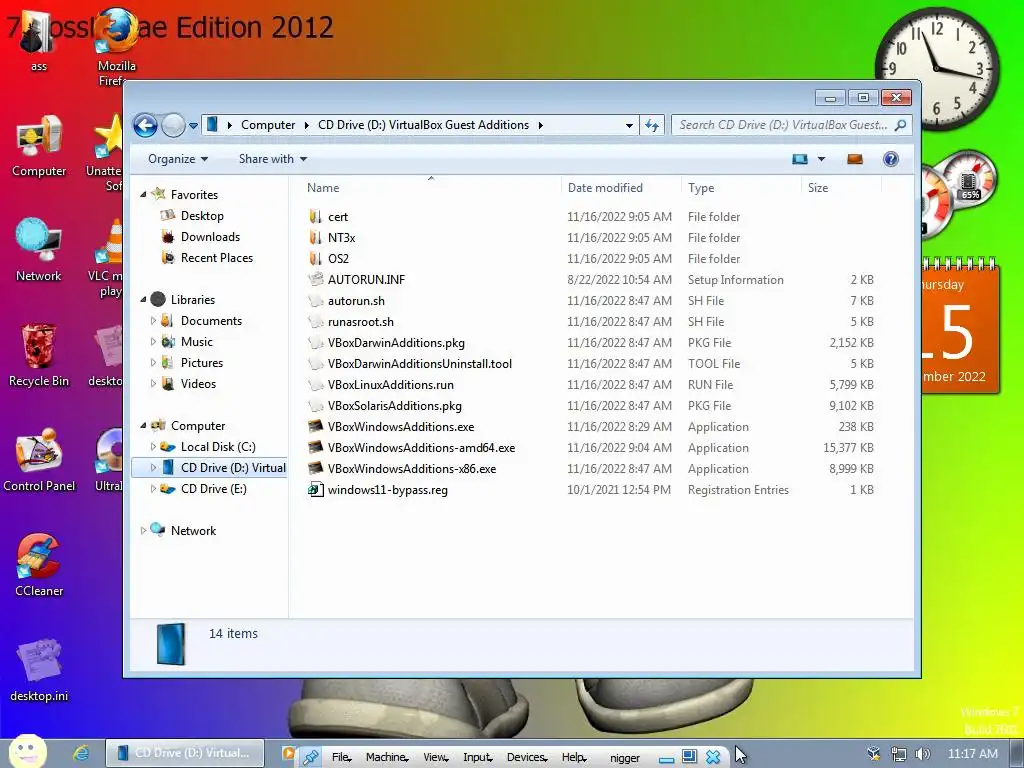Viewport: 1024px width, 768px height.
Task: Click the blue X on VirtualBox mini toolbar
Action: pyautogui.click(x=713, y=757)
